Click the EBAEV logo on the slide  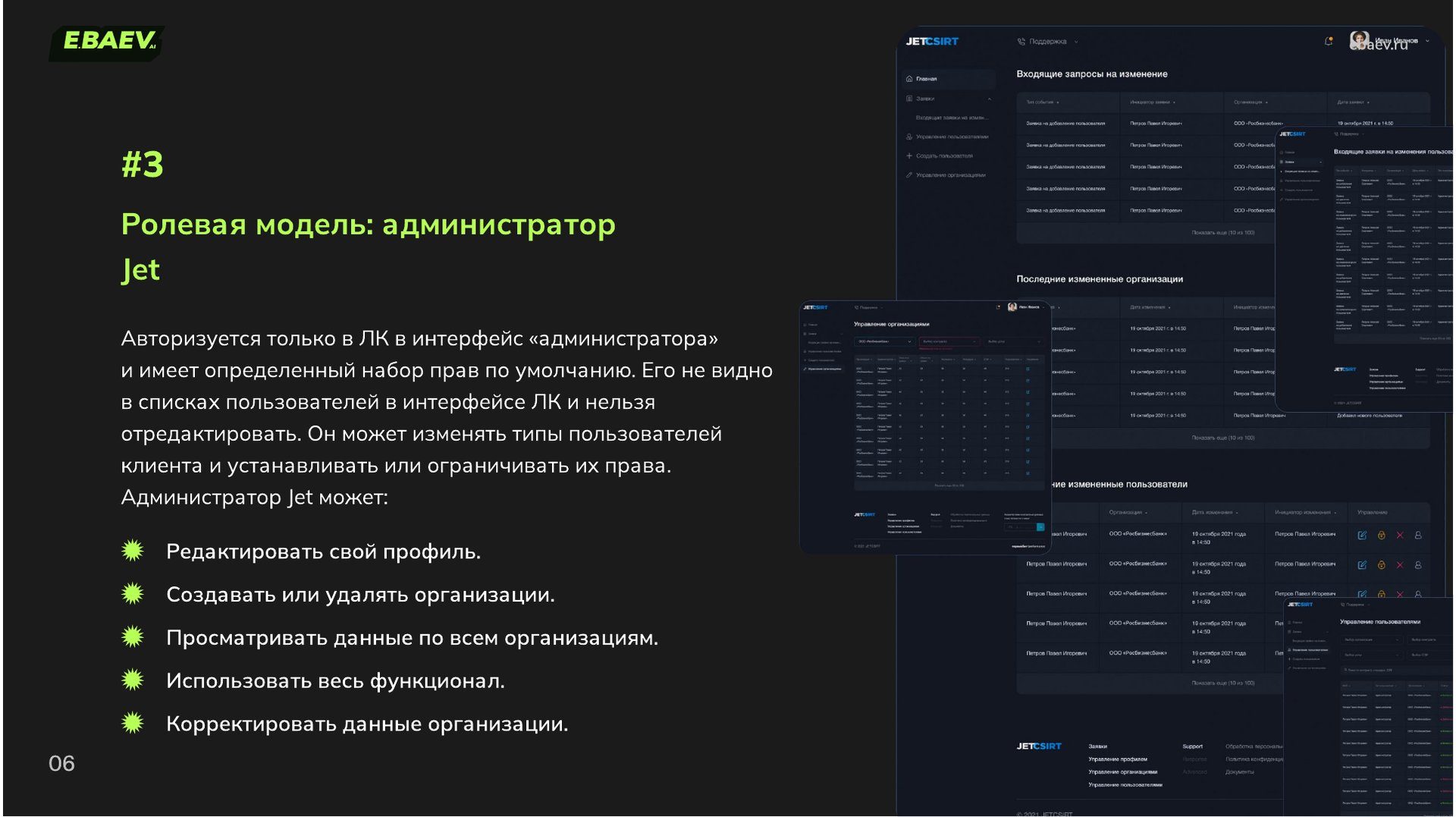tap(108, 42)
